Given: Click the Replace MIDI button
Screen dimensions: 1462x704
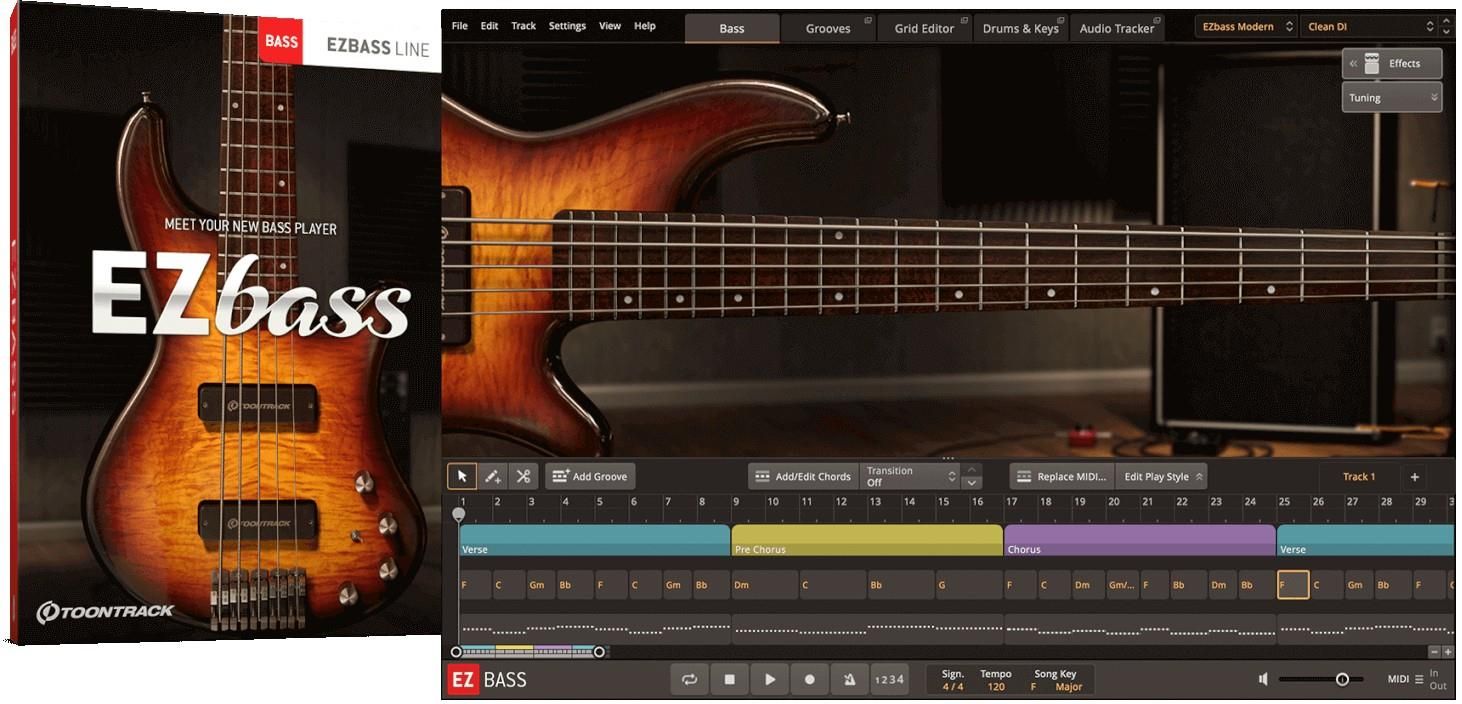Looking at the screenshot, I should 1060,477.
